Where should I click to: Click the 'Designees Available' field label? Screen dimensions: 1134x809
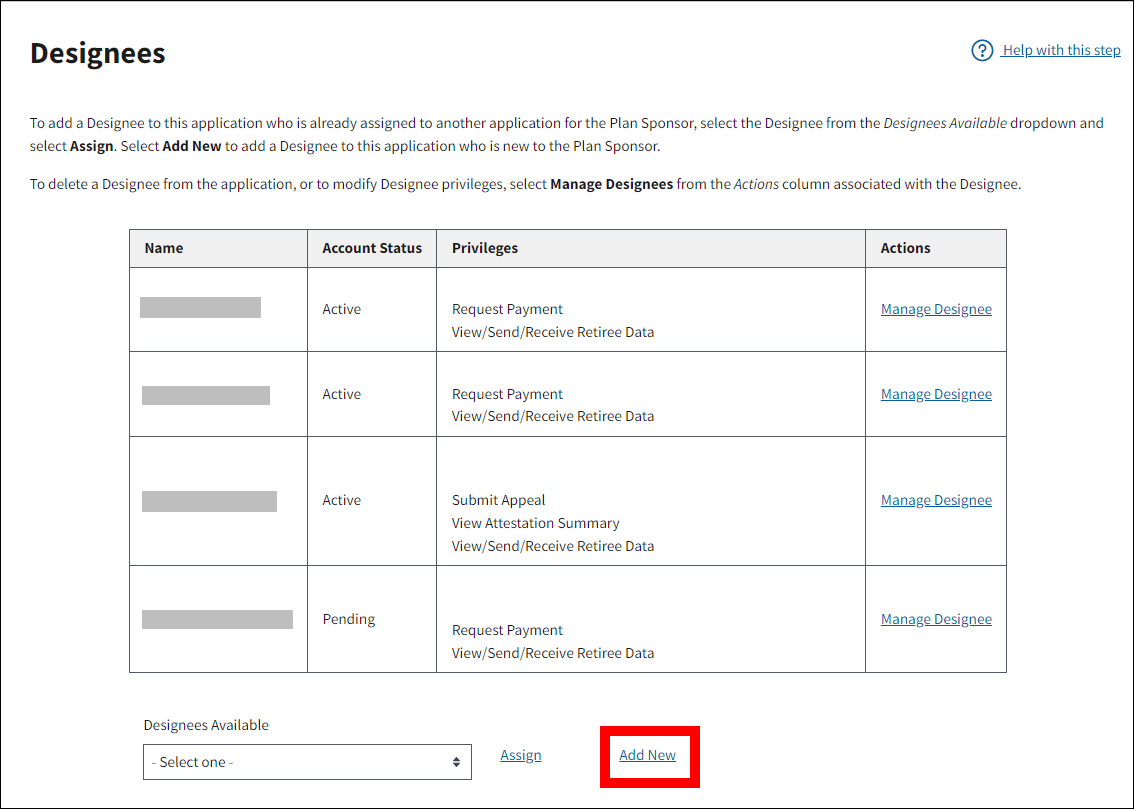pos(206,725)
